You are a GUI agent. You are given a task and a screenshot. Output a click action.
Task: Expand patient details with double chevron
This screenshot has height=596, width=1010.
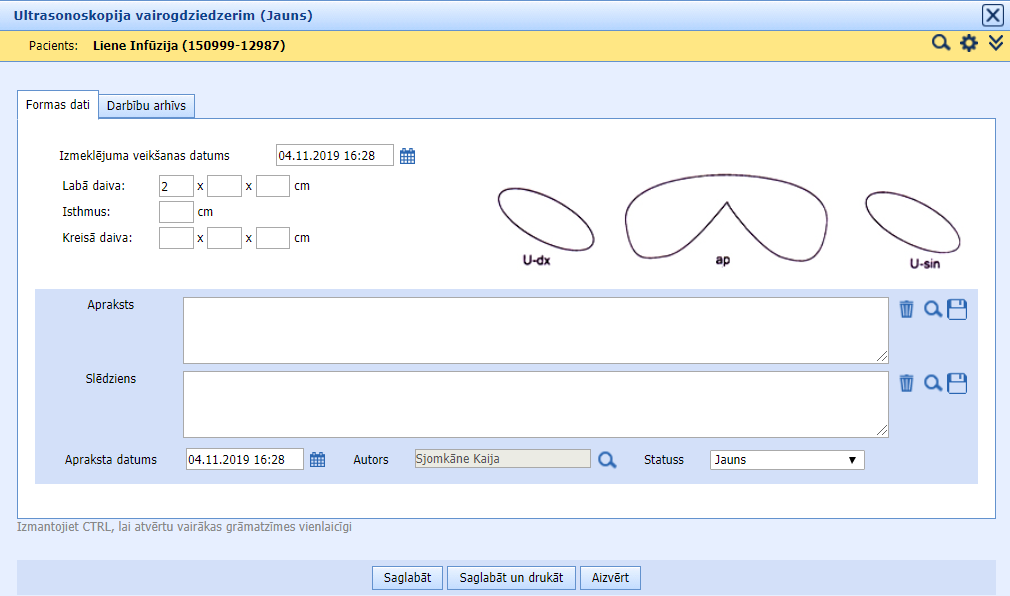[x=995, y=43]
